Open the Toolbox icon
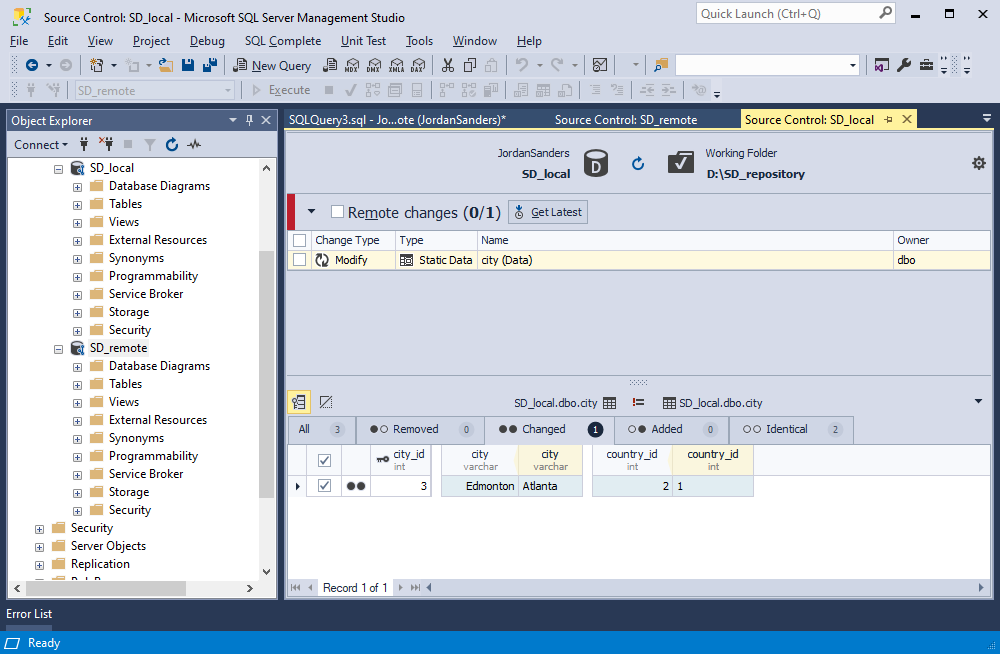This screenshot has height=654, width=1000. pyautogui.click(x=926, y=65)
